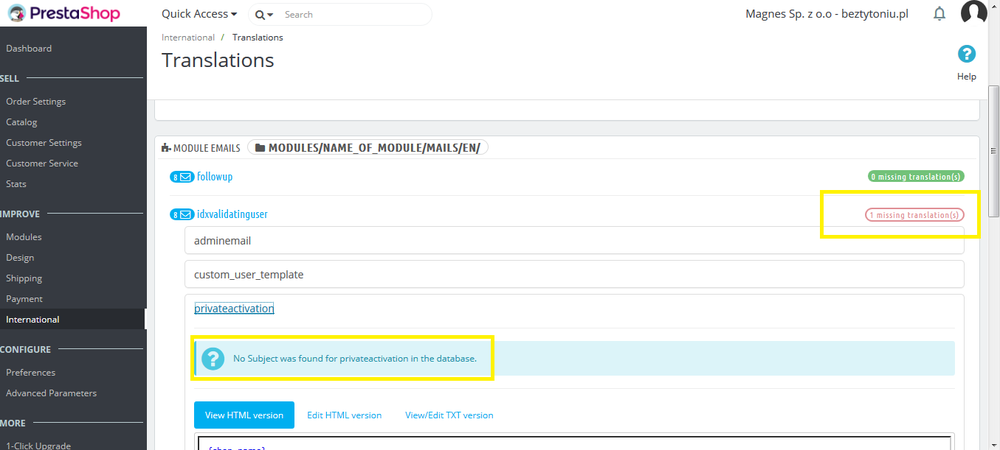Viewport: 1000px width, 450px height.
Task: Open Stats menu
Action: point(16,184)
